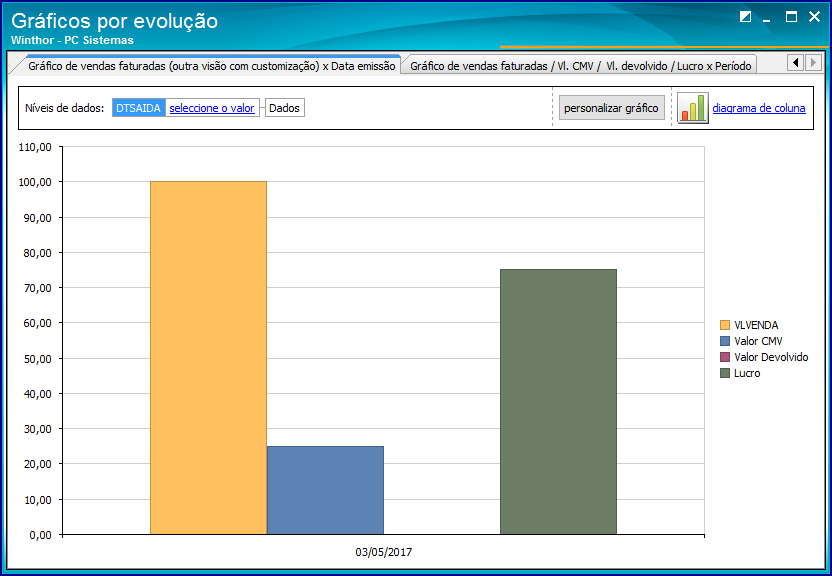
Task: Click the orange VLVENDA bar in the chart
Action: pos(209,357)
